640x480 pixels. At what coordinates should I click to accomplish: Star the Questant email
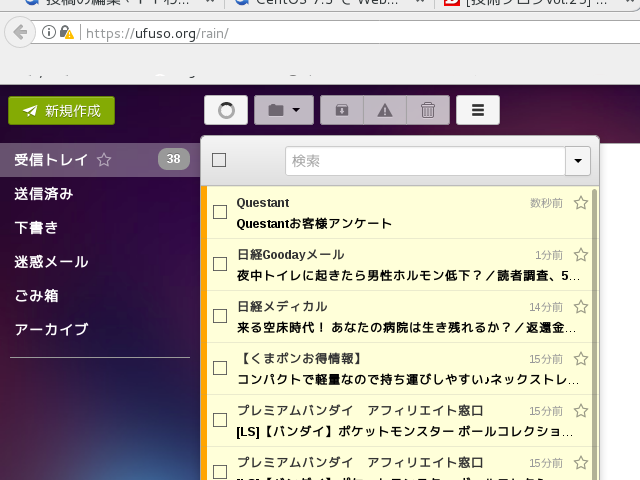click(581, 203)
